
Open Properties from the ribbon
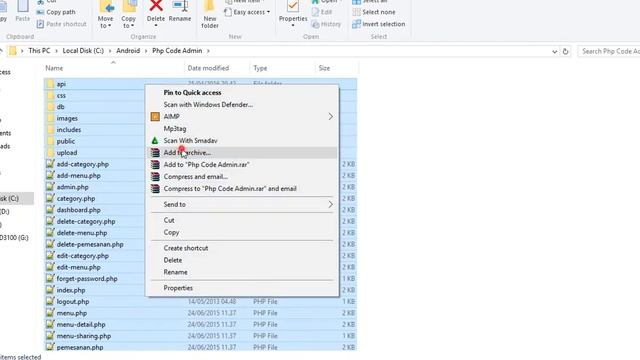tap(293, 14)
